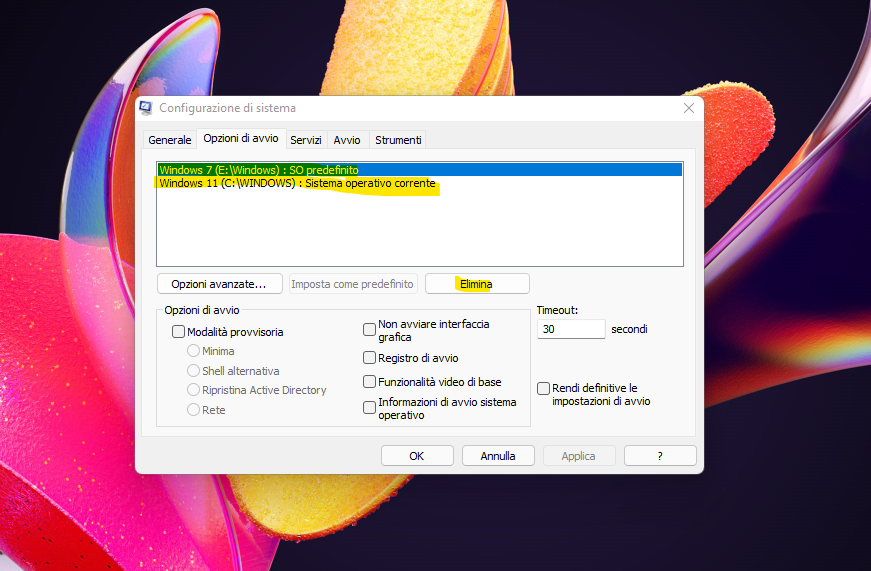Select the Windows 11 boot entry

tap(297, 184)
